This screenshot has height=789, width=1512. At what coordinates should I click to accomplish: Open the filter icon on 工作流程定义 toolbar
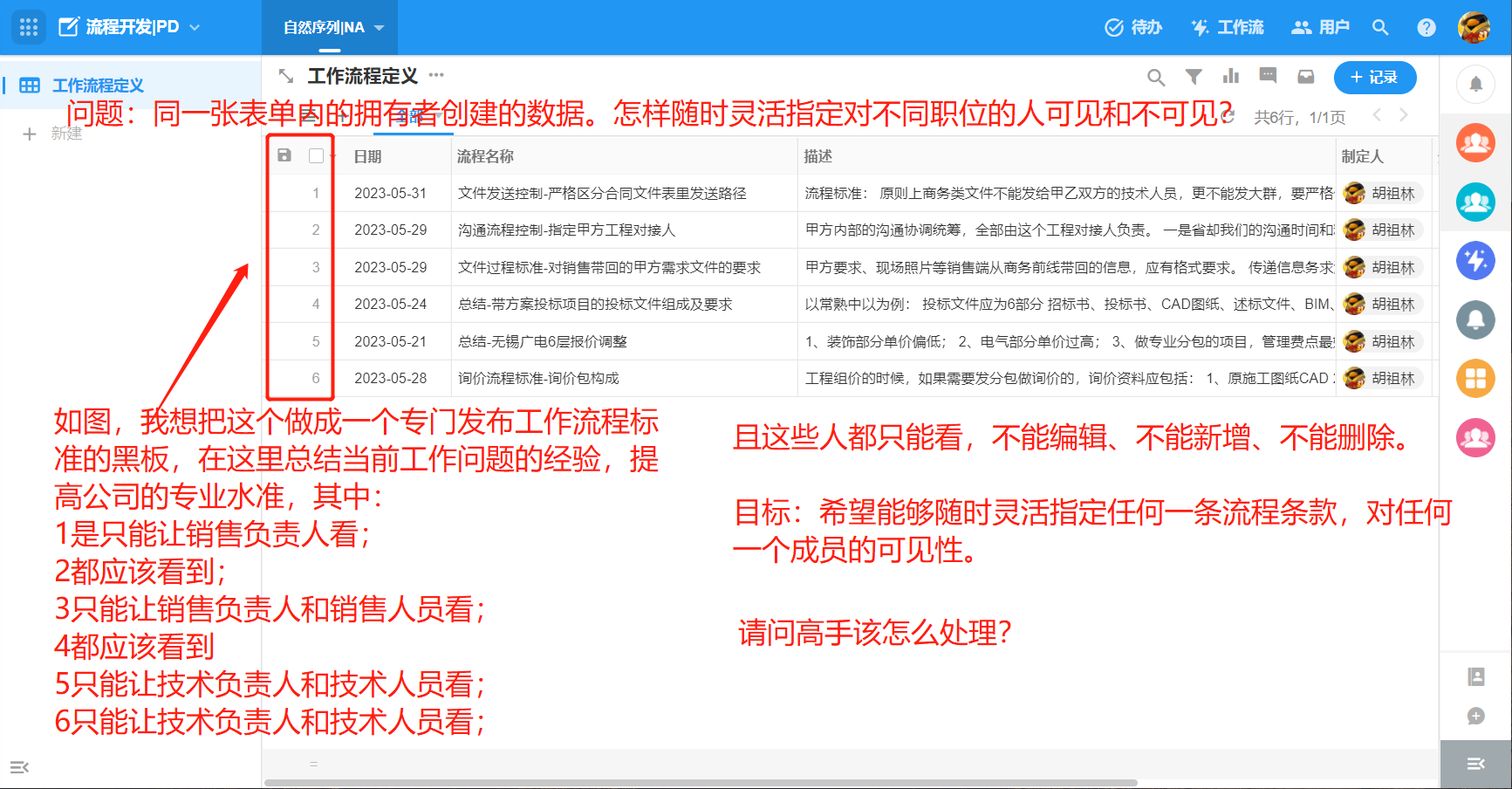pos(1194,77)
